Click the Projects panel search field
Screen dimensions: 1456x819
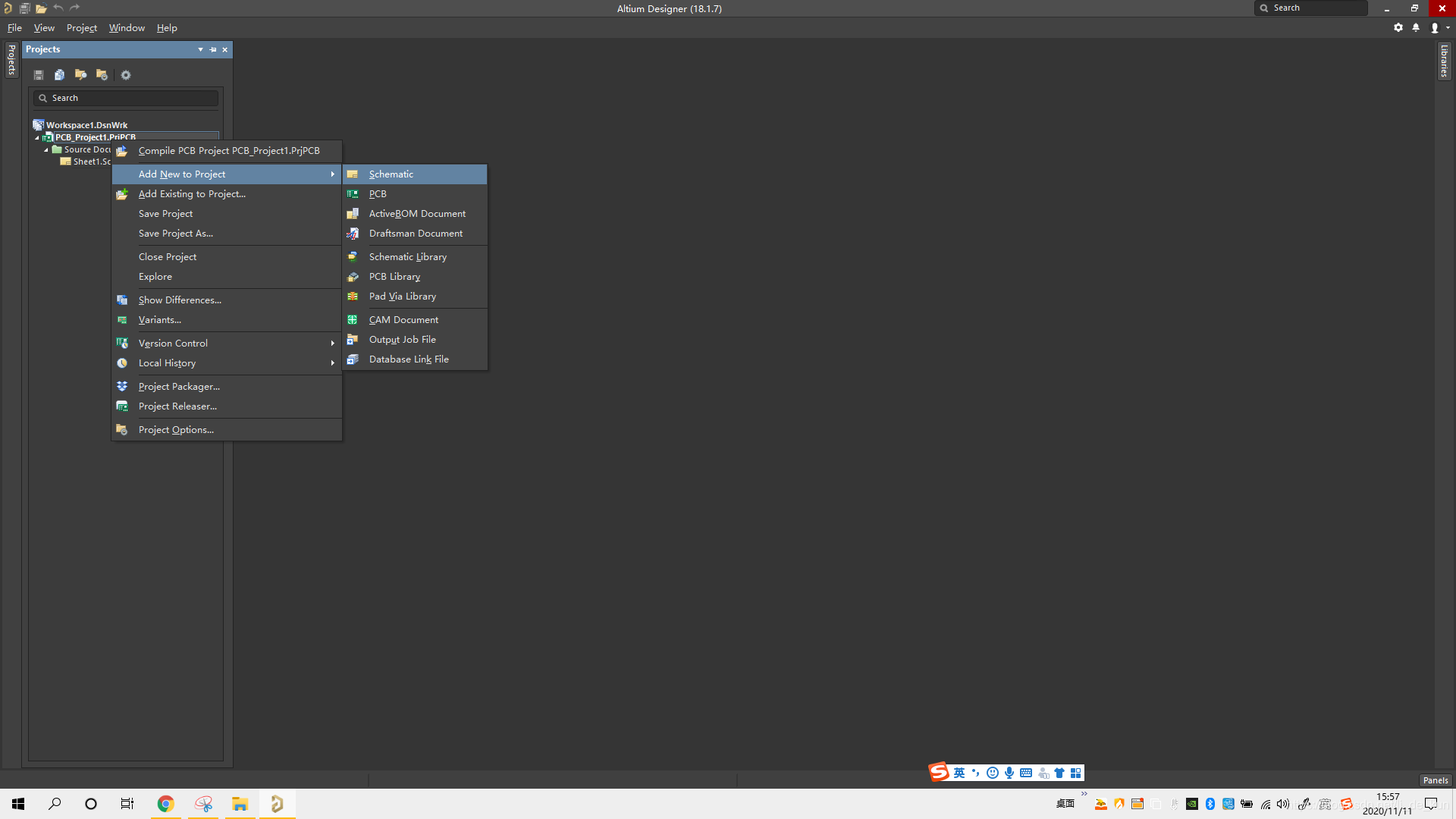(126, 98)
